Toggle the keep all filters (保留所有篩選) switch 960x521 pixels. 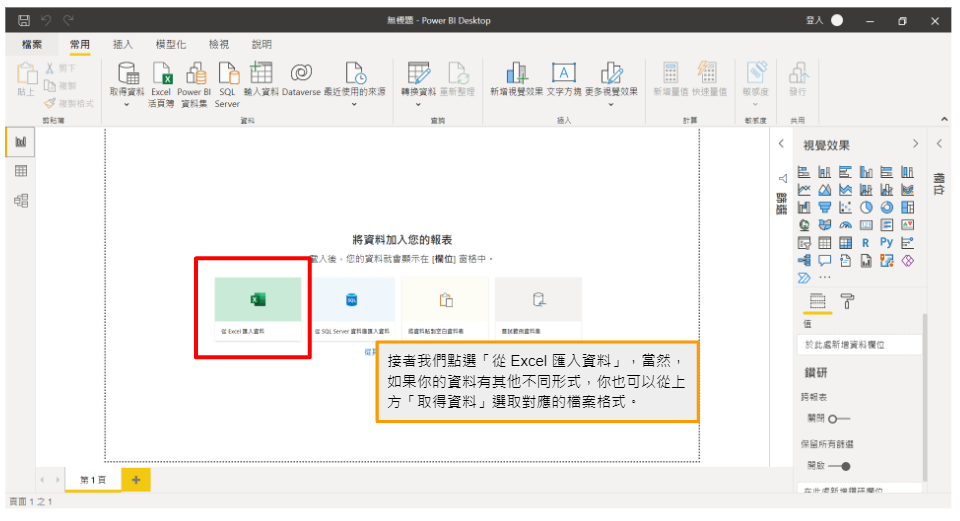839,467
